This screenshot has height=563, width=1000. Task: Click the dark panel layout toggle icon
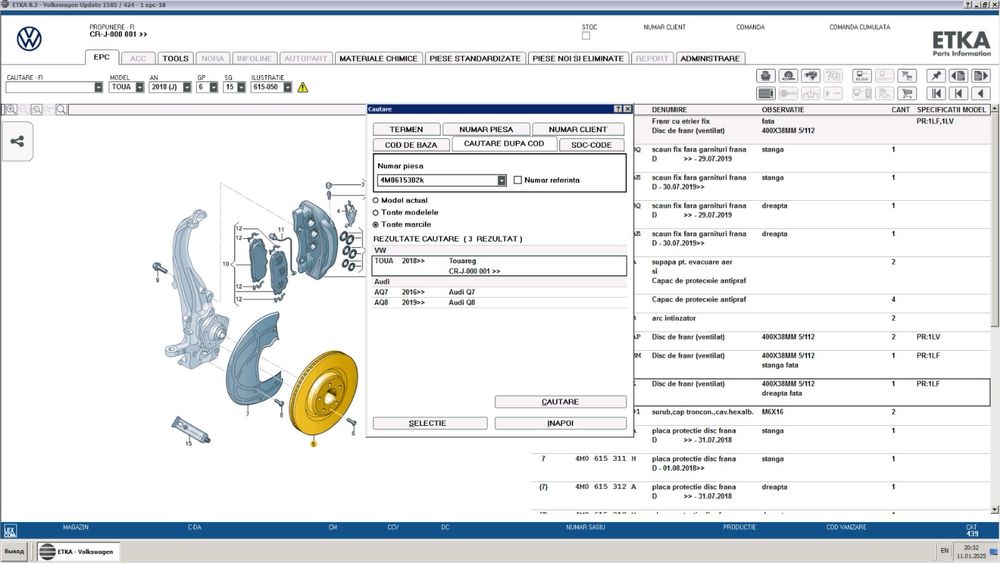click(765, 93)
